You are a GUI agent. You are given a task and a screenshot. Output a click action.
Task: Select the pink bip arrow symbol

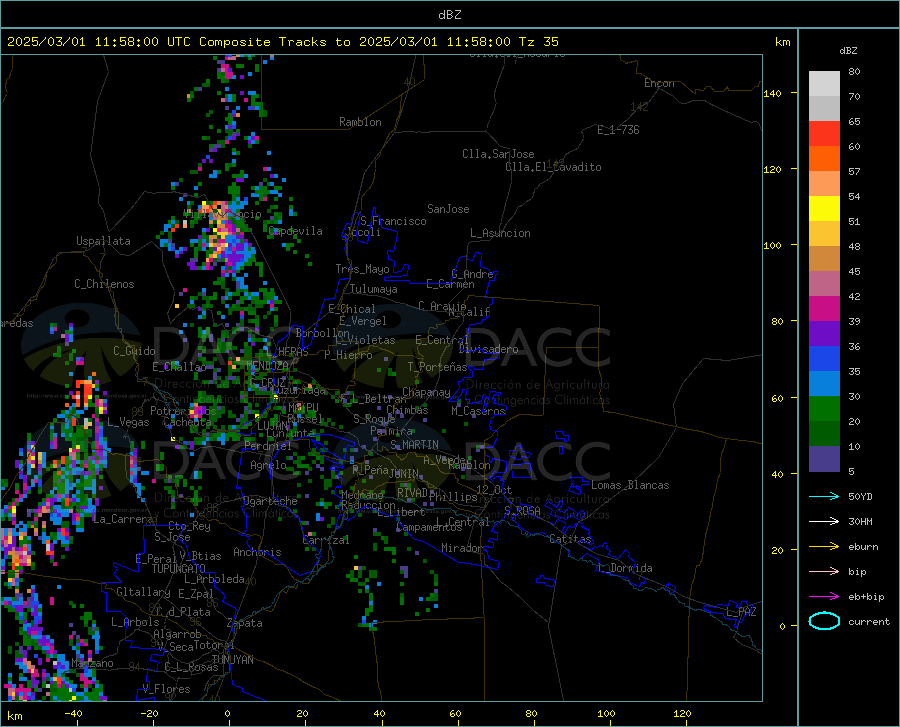(824, 572)
